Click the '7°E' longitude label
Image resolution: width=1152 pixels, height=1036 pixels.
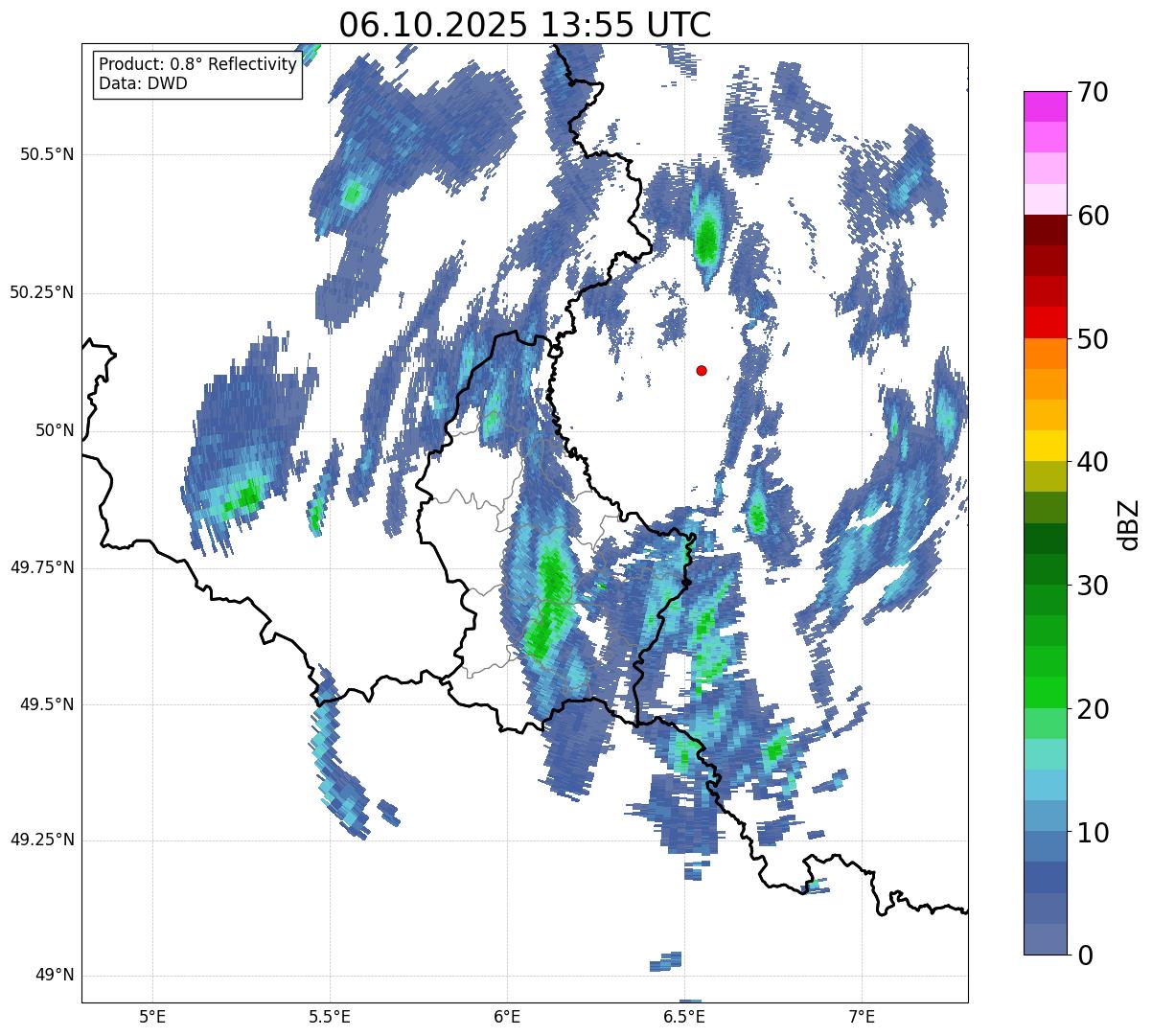[x=862, y=1016]
